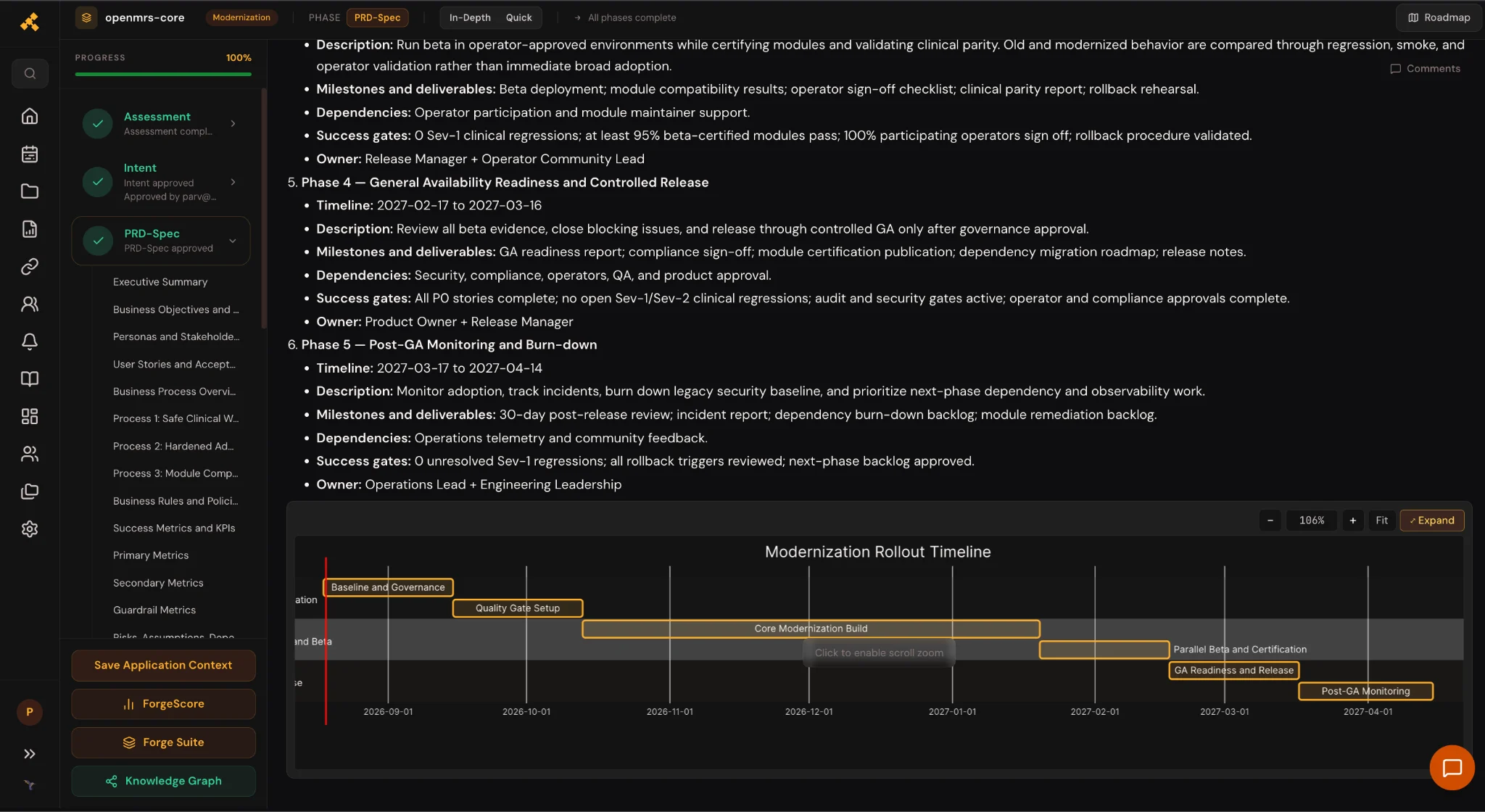Select Success Metrics and KPIs section
Viewport: 1485px width, 812px height.
[x=174, y=529]
